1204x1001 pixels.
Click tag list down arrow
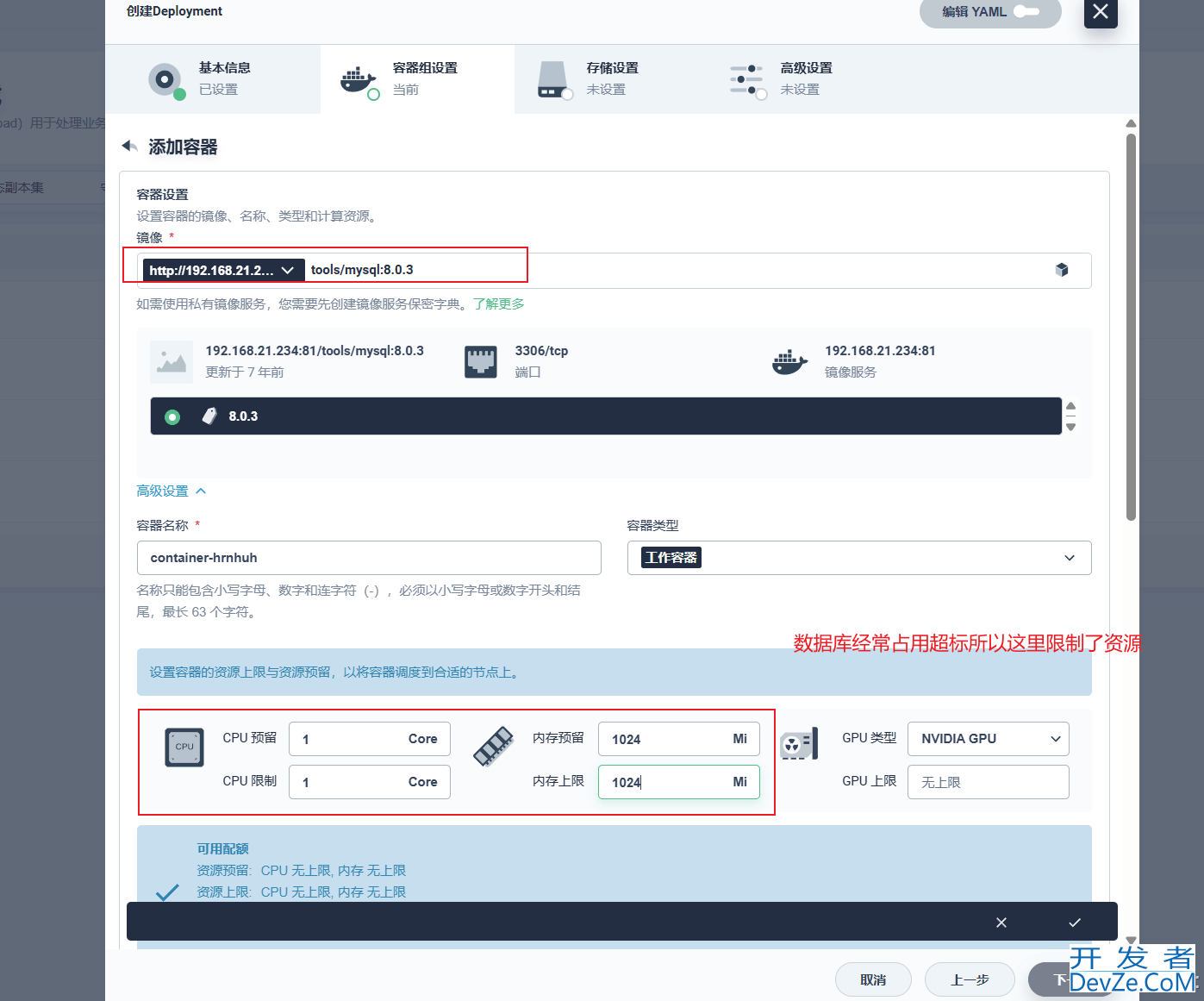pos(1071,427)
